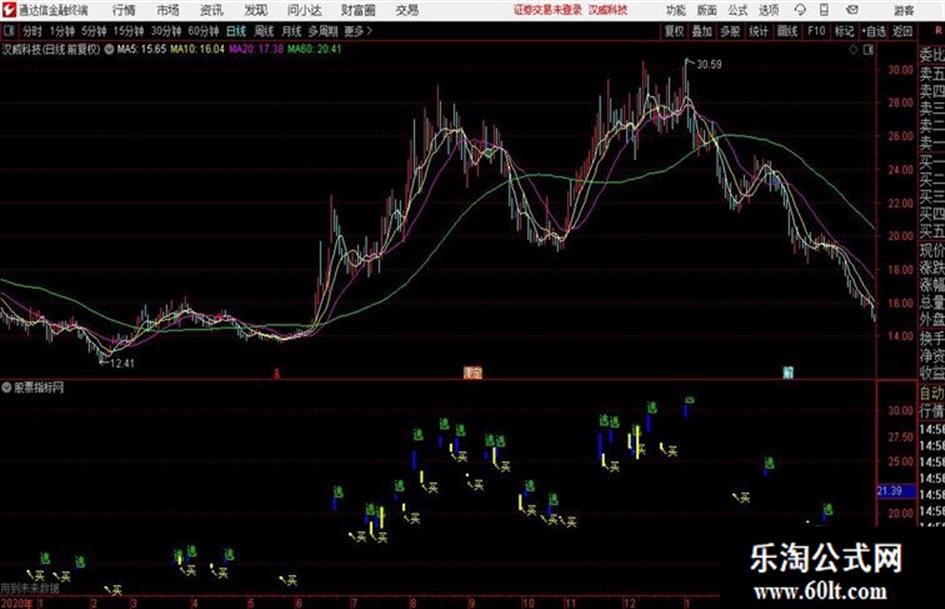Toggle the side panel icon at the chart top right
Viewport: 945px width, 609px height.
[x=868, y=50]
